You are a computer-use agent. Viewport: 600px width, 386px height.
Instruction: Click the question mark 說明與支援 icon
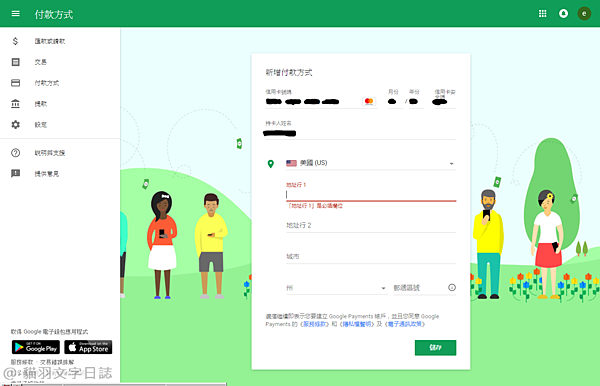tap(15, 153)
